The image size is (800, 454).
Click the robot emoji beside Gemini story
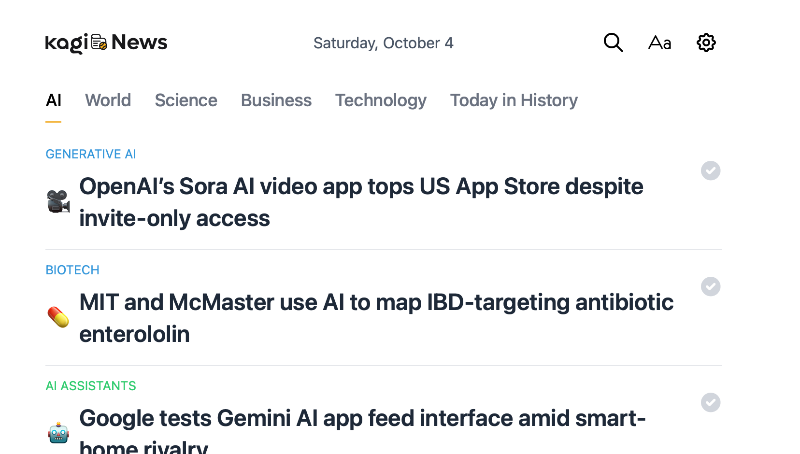coord(58,433)
